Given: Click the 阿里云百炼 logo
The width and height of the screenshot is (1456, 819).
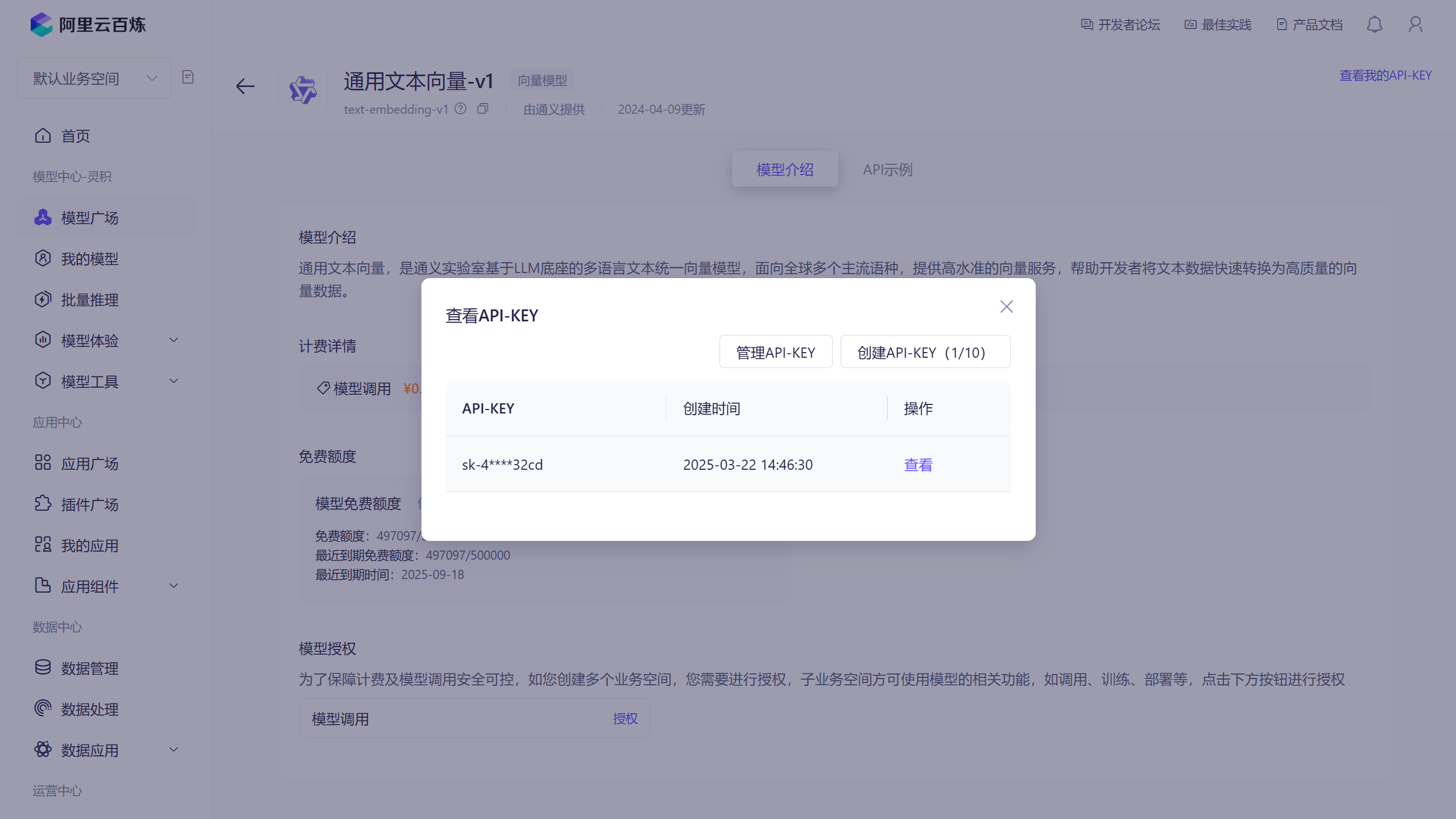Looking at the screenshot, I should pyautogui.click(x=88, y=24).
